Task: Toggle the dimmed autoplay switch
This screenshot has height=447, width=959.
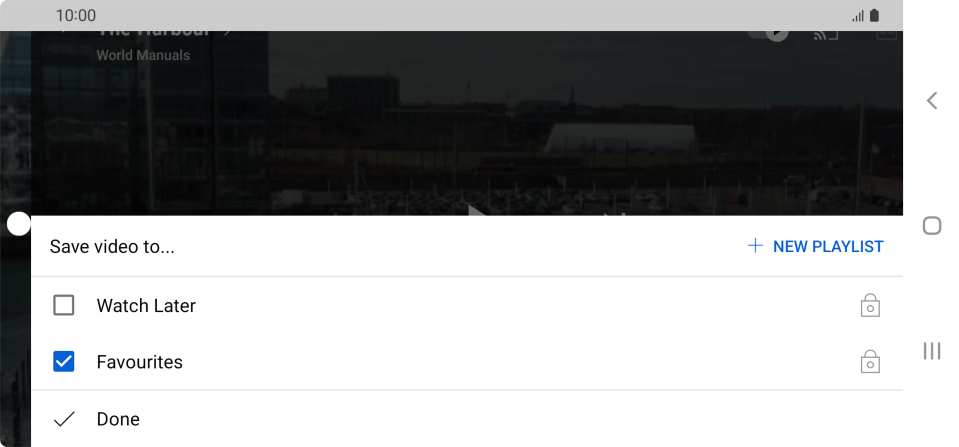Action: (x=768, y=34)
